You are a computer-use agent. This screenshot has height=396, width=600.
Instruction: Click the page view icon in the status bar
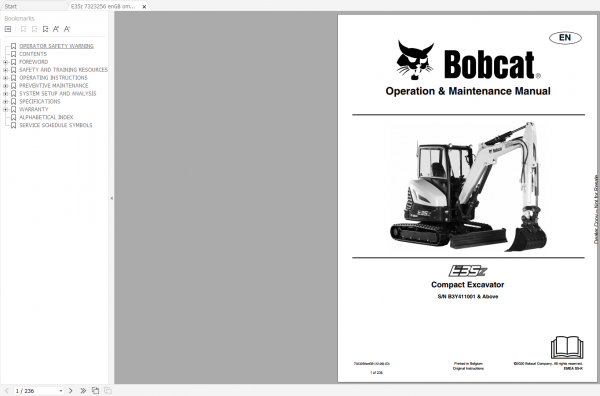(95, 391)
